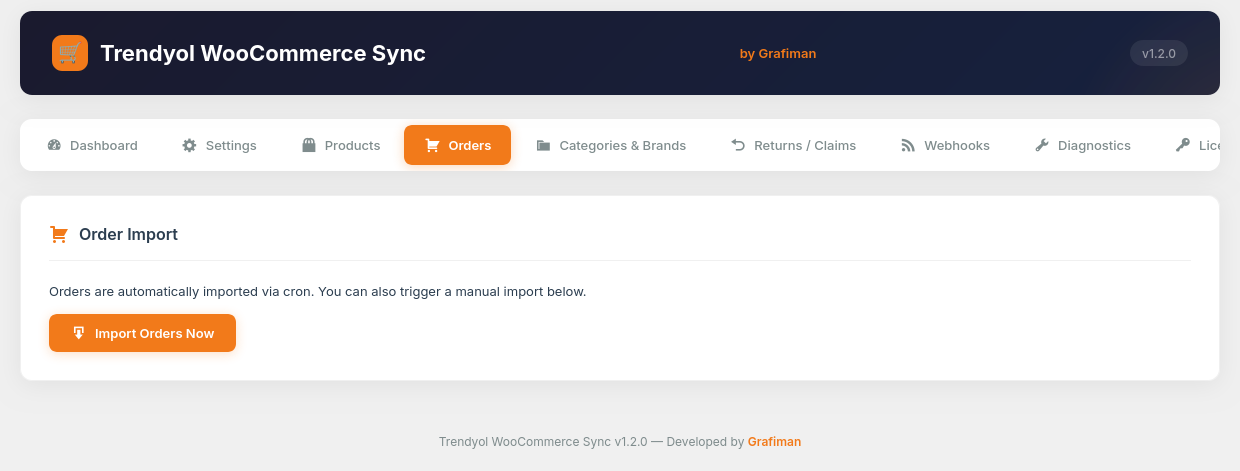Open Categories & Brands tab

pyautogui.click(x=611, y=145)
